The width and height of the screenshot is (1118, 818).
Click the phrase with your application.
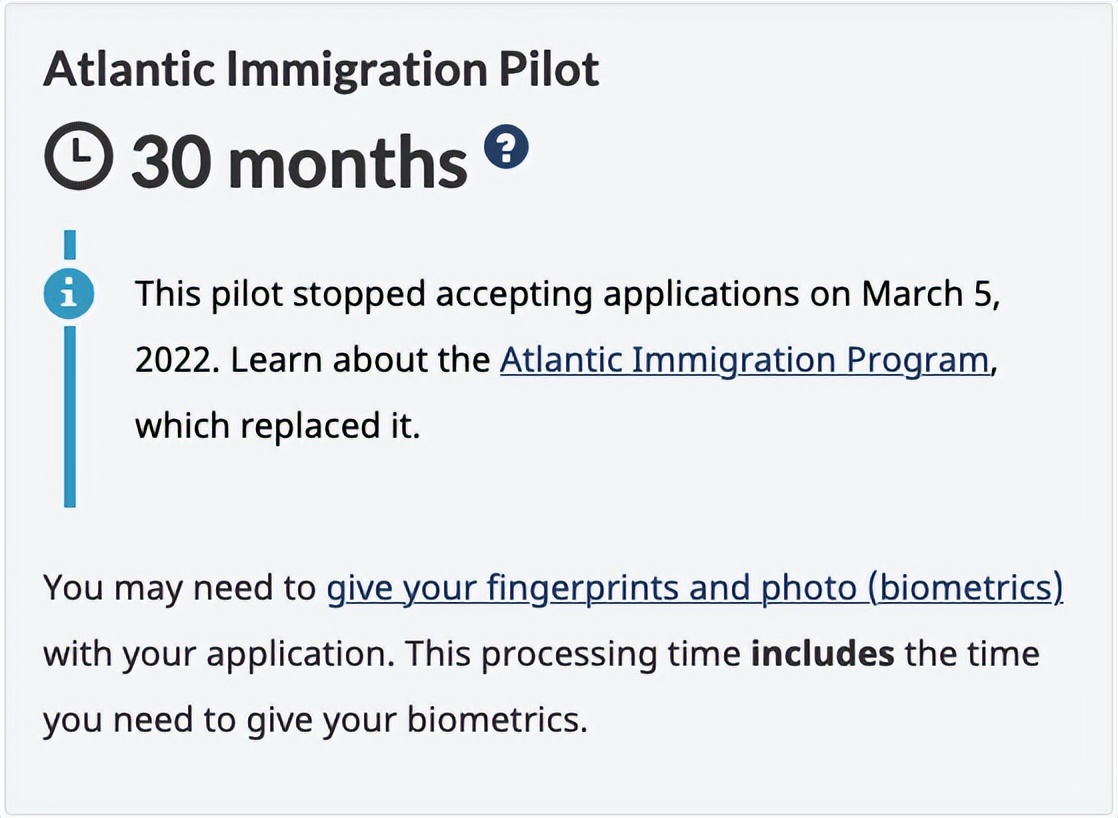click(218, 655)
